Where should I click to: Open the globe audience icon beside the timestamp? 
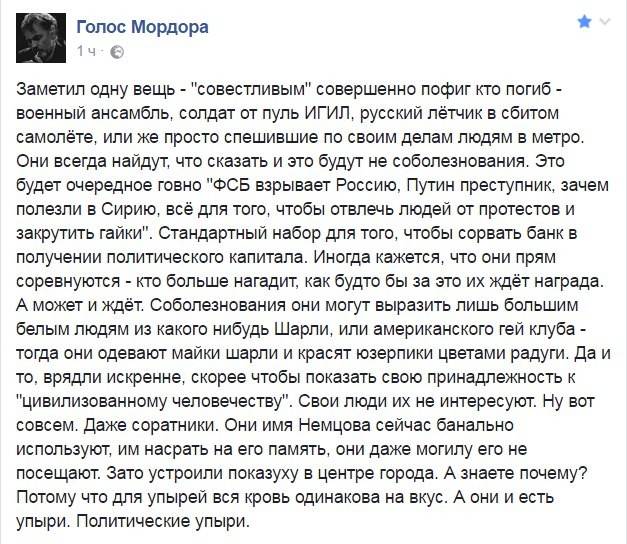click(x=117, y=52)
